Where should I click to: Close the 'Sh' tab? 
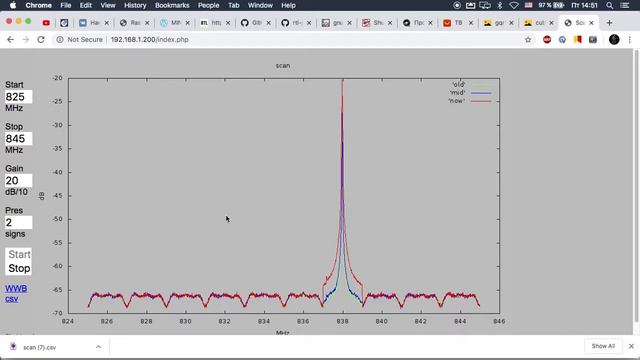point(390,23)
